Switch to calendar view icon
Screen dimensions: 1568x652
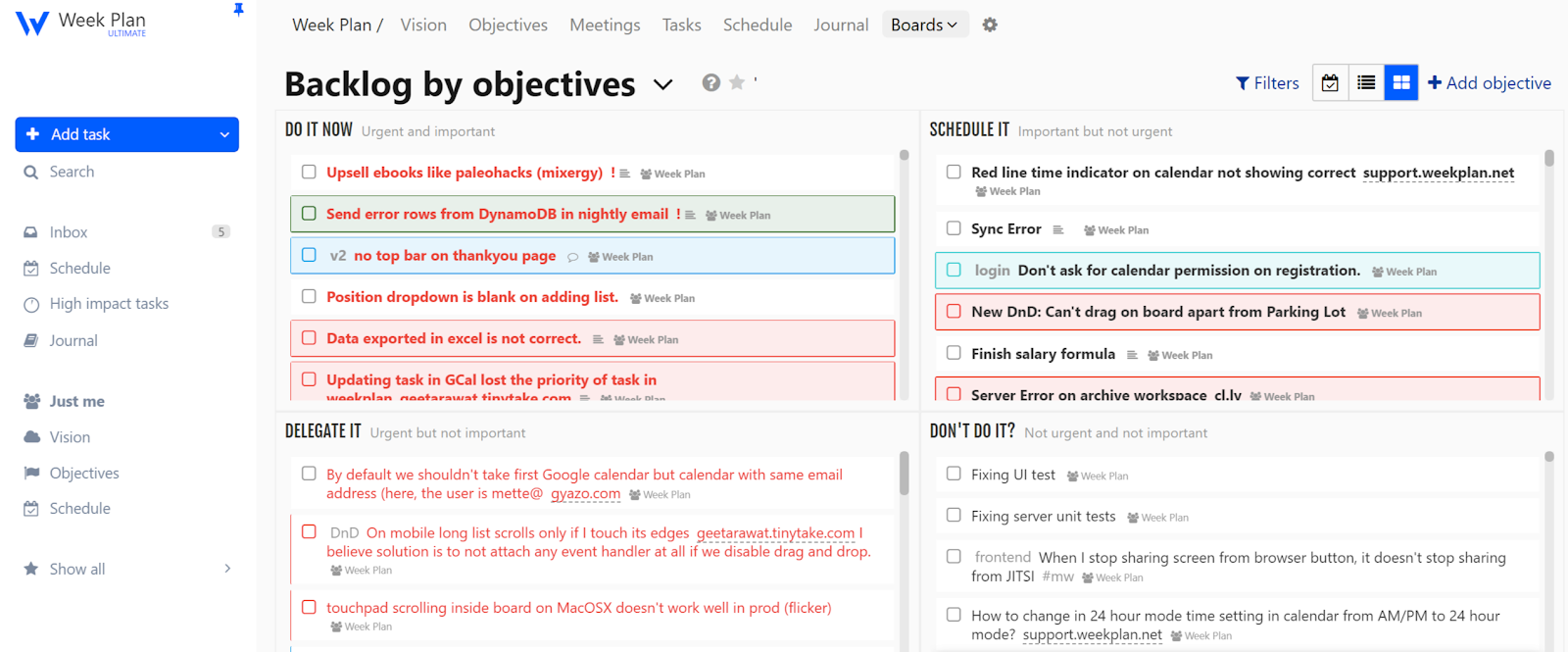click(1330, 83)
